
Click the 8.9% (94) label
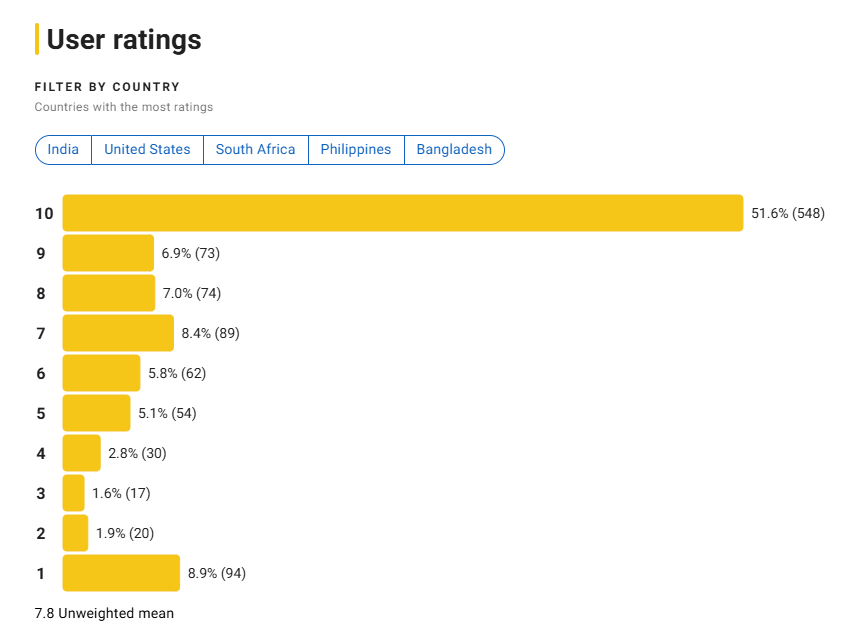(217, 573)
